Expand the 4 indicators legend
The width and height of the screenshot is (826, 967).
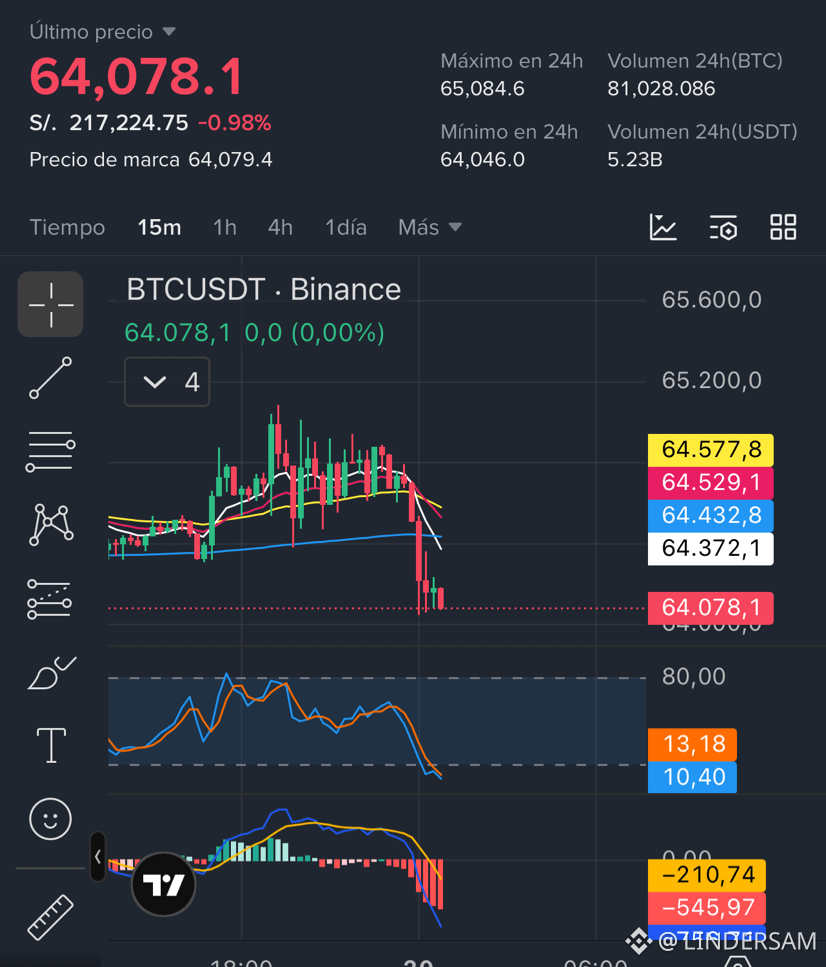point(167,382)
